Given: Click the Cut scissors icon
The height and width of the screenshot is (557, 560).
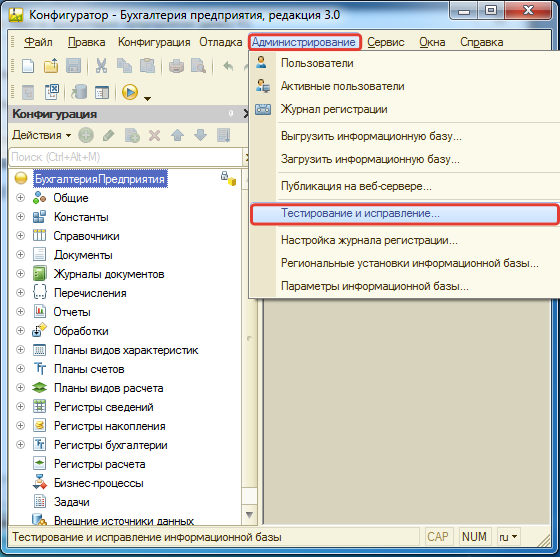Looking at the screenshot, I should click(x=101, y=66).
